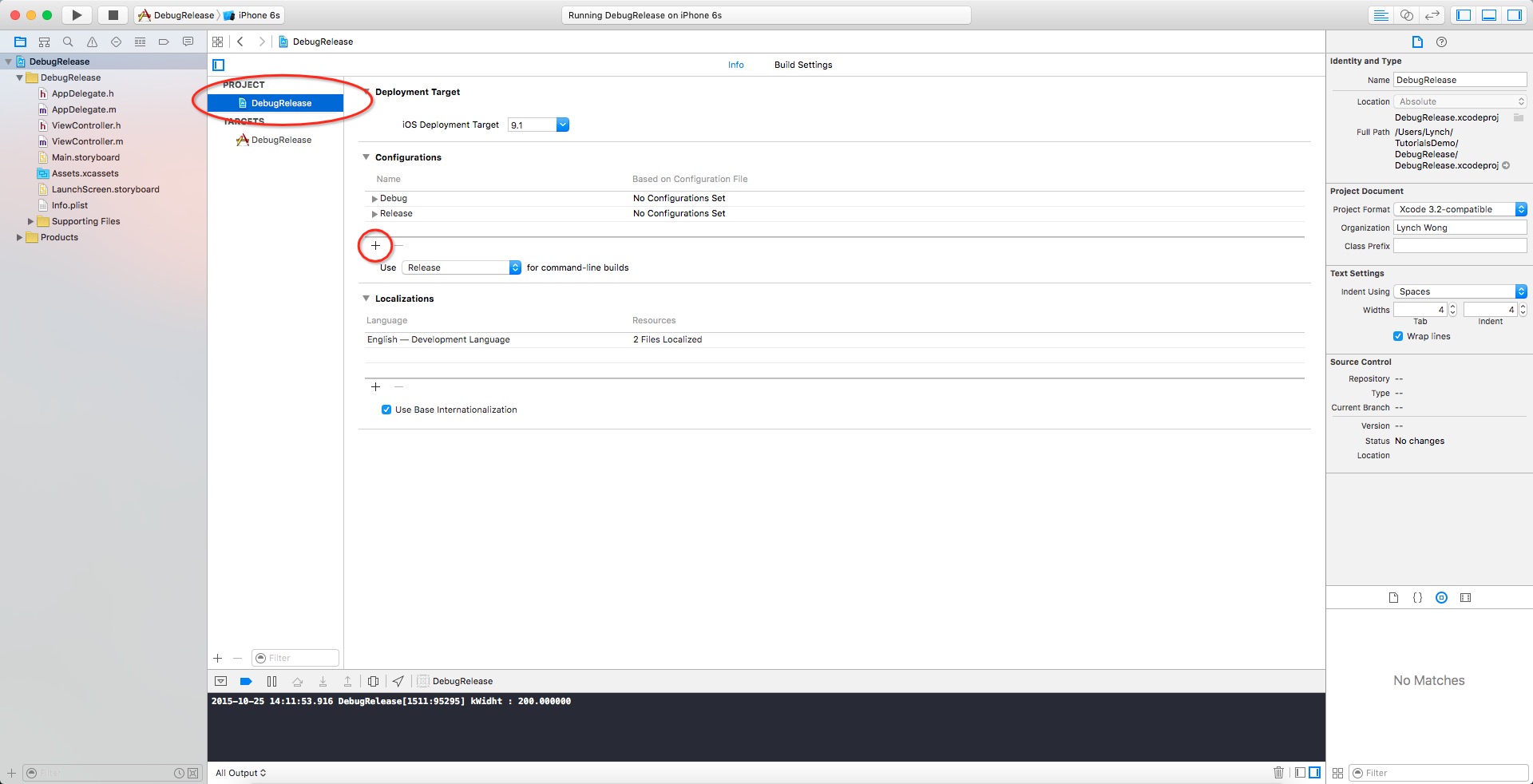
Task: Click the Organization text field
Action: coord(1460,228)
